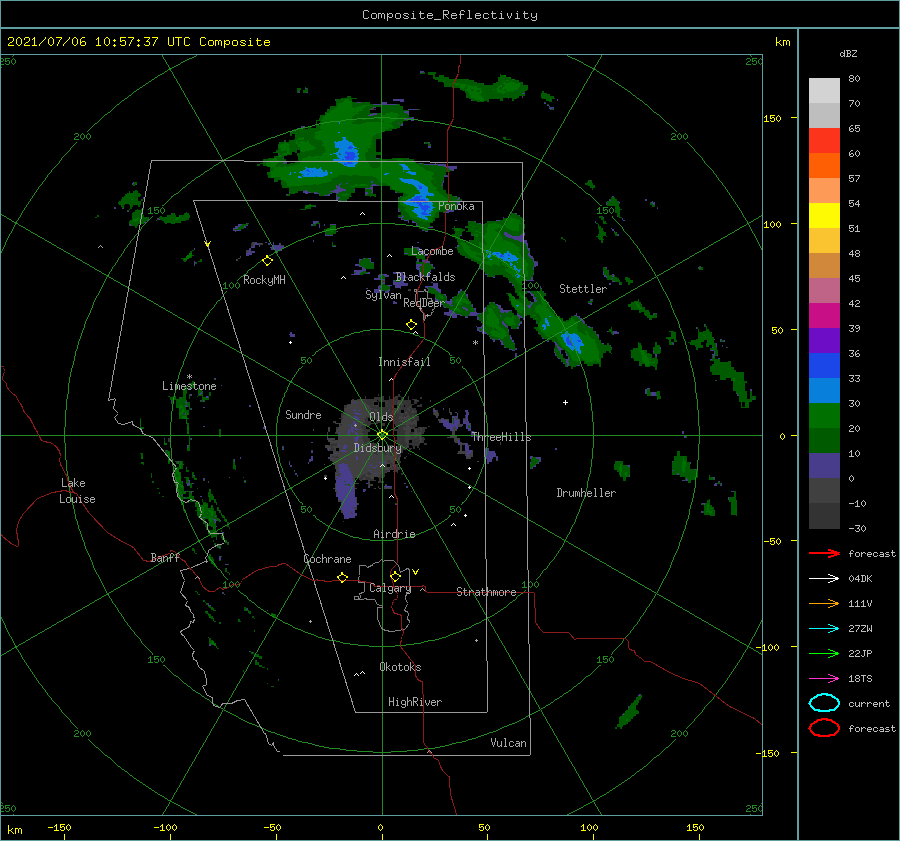Click the Sundre city label

[303, 414]
